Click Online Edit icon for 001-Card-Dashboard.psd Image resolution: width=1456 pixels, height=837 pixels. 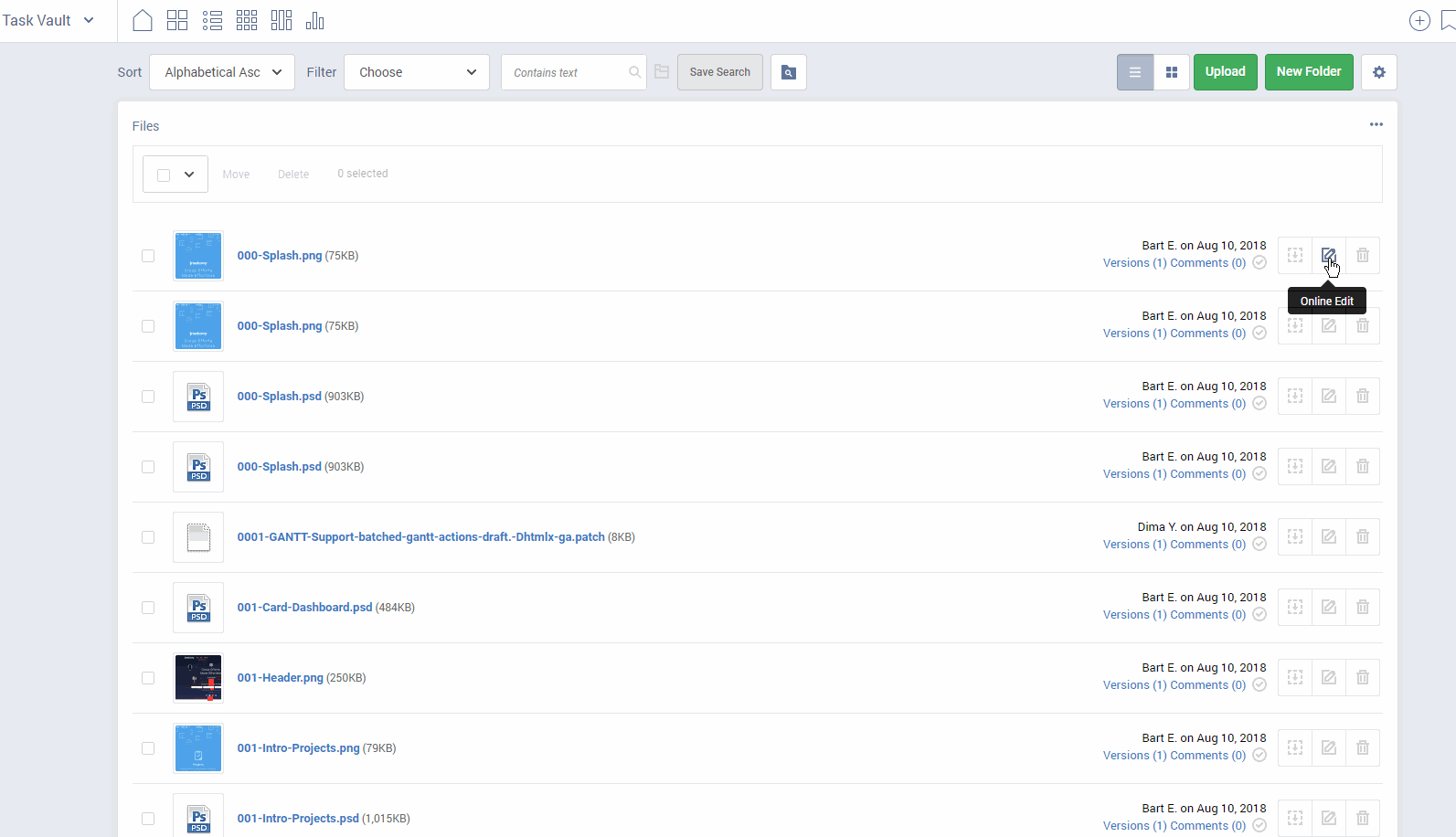pyautogui.click(x=1329, y=607)
